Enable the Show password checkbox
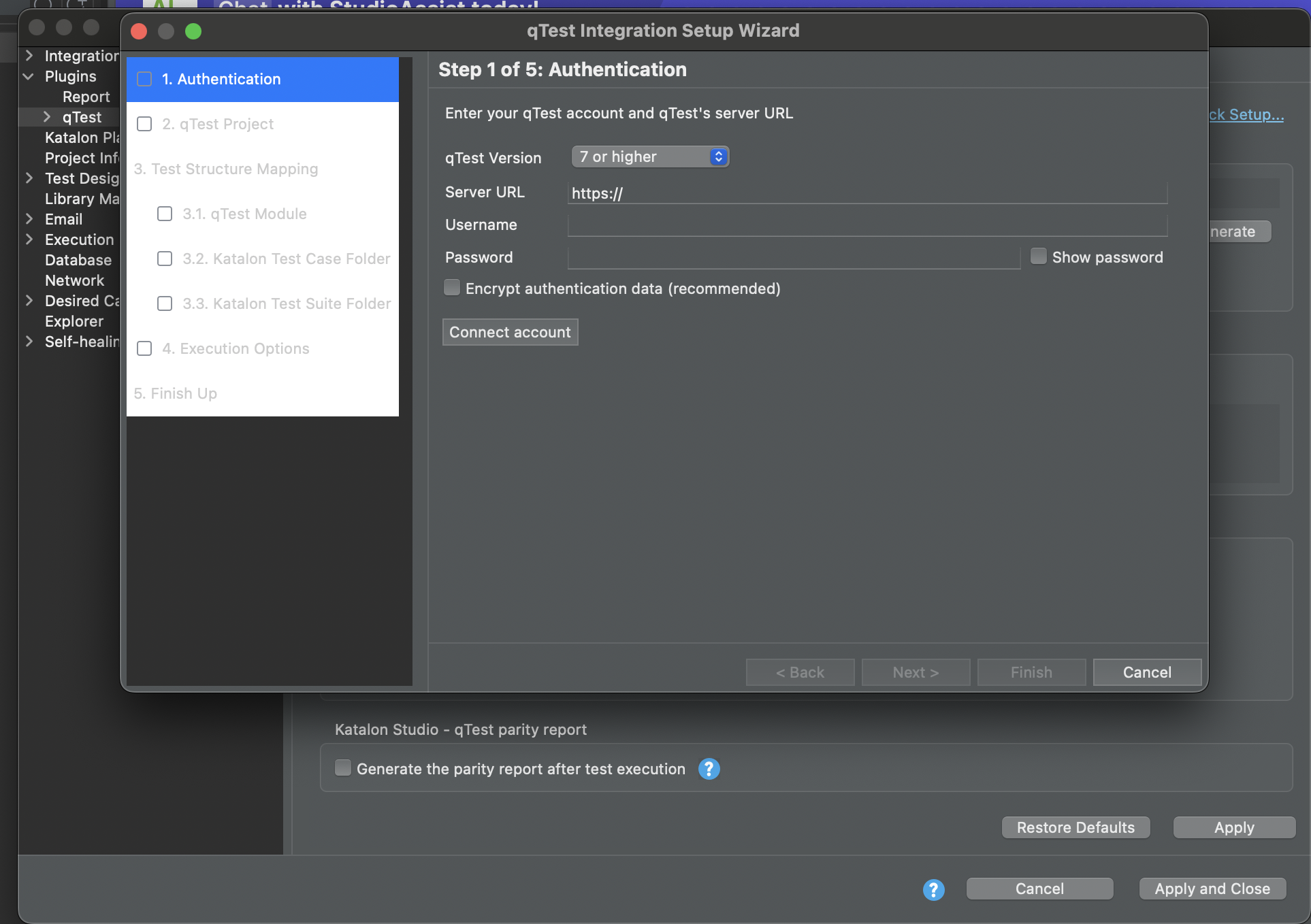This screenshot has width=1311, height=924. (1039, 256)
